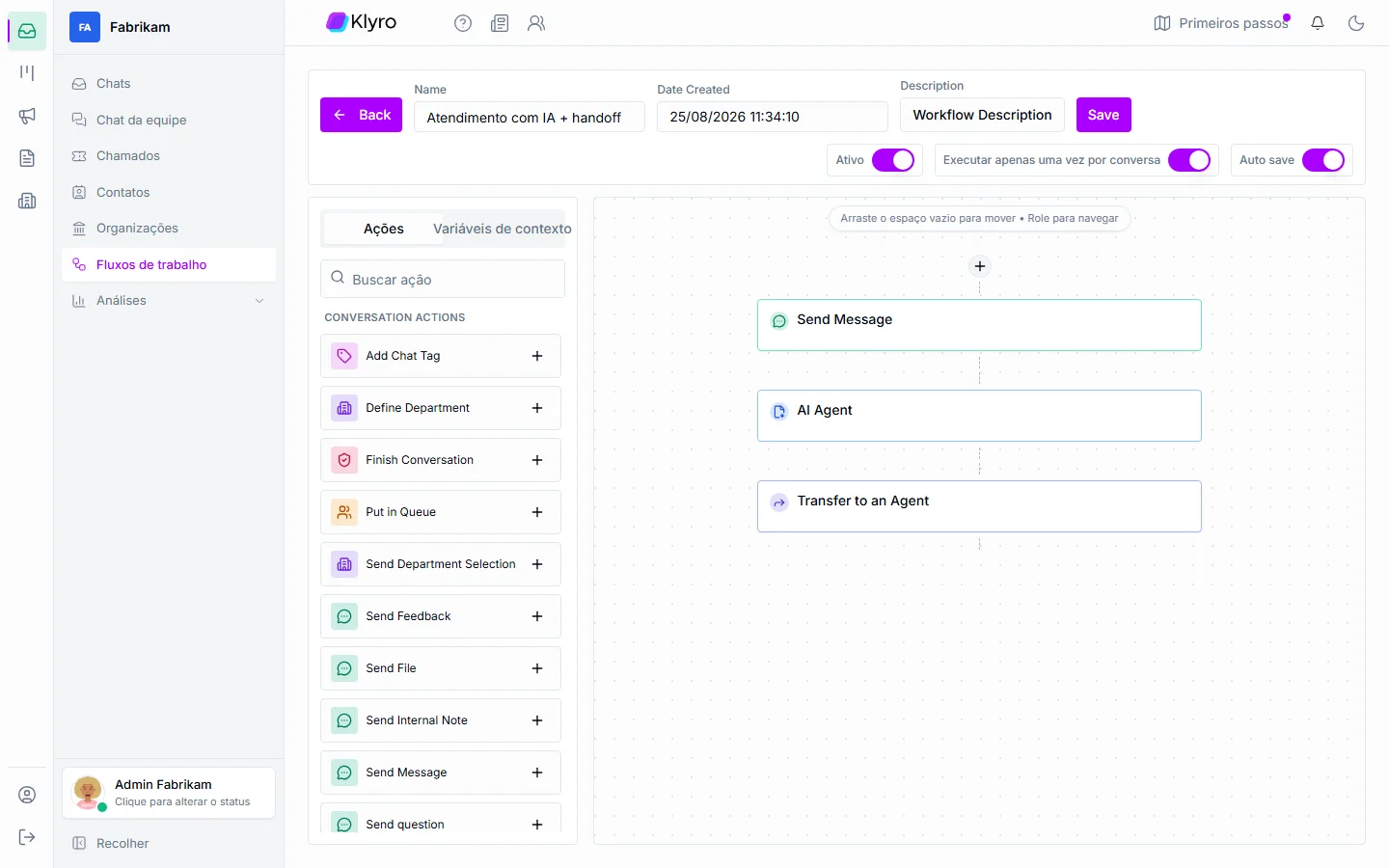Open the megaphone campaigns icon
The image size is (1389, 868).
(x=27, y=116)
